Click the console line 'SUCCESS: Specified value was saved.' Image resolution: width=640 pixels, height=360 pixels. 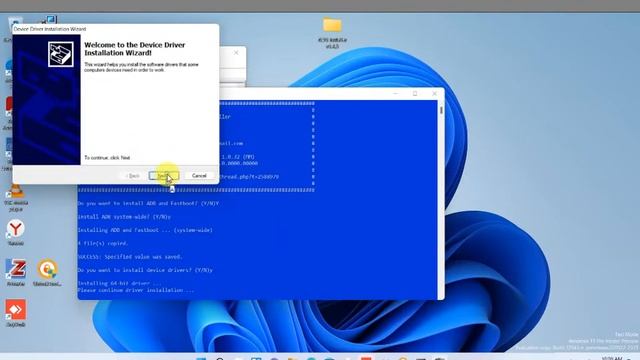(x=130, y=257)
